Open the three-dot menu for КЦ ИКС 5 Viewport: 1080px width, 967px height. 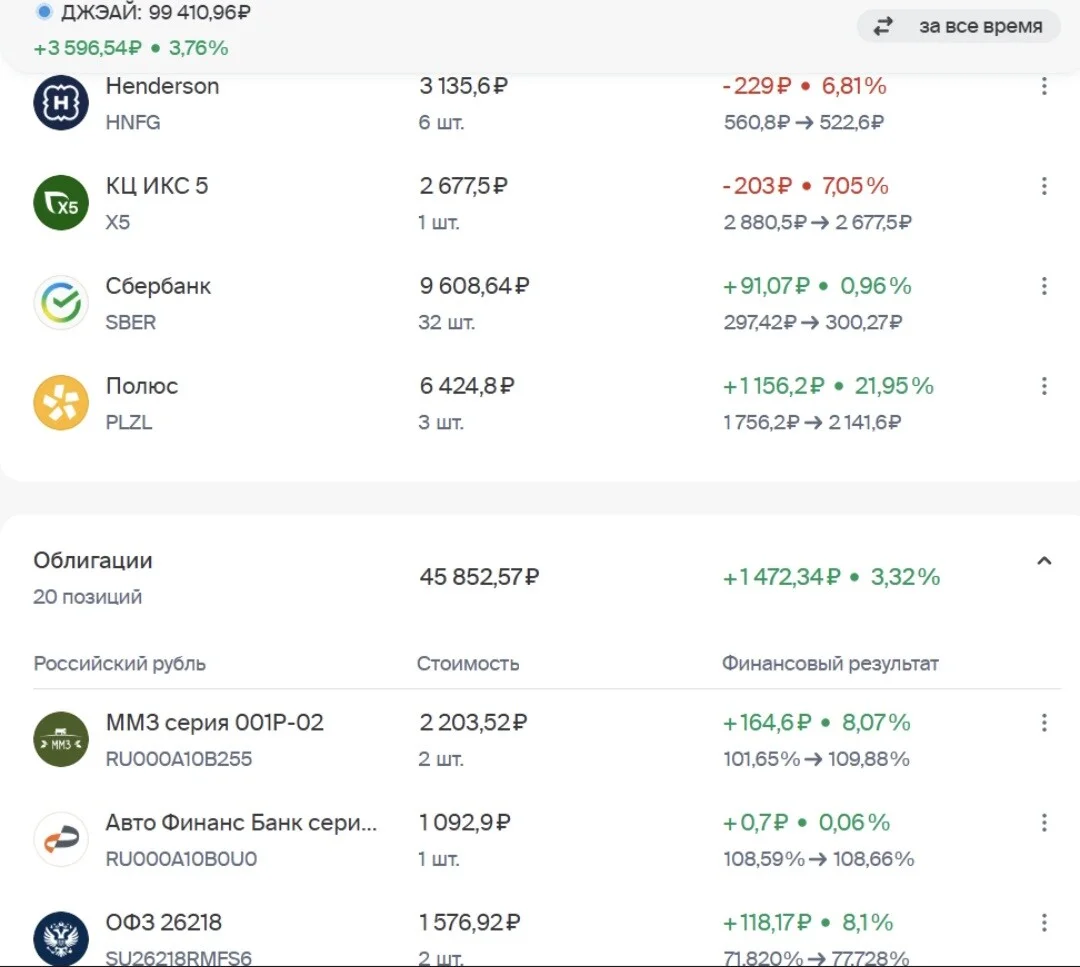click(x=1044, y=186)
